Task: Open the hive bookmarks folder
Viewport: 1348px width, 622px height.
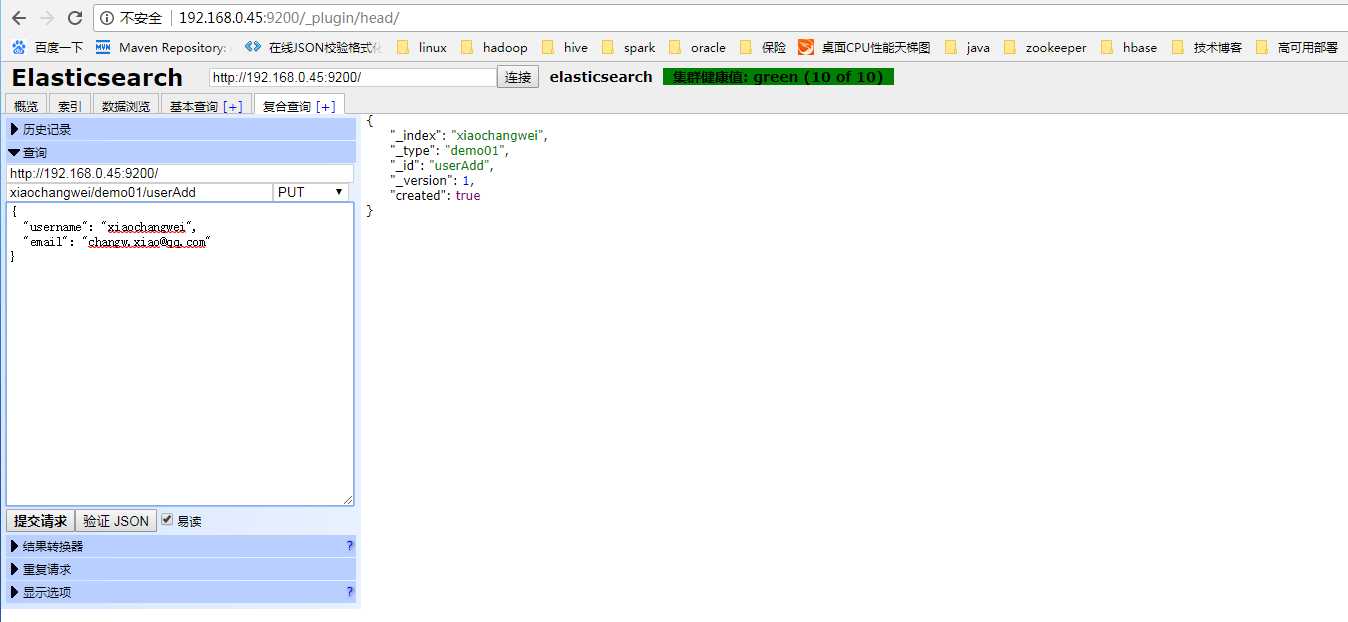Action: click(565, 47)
